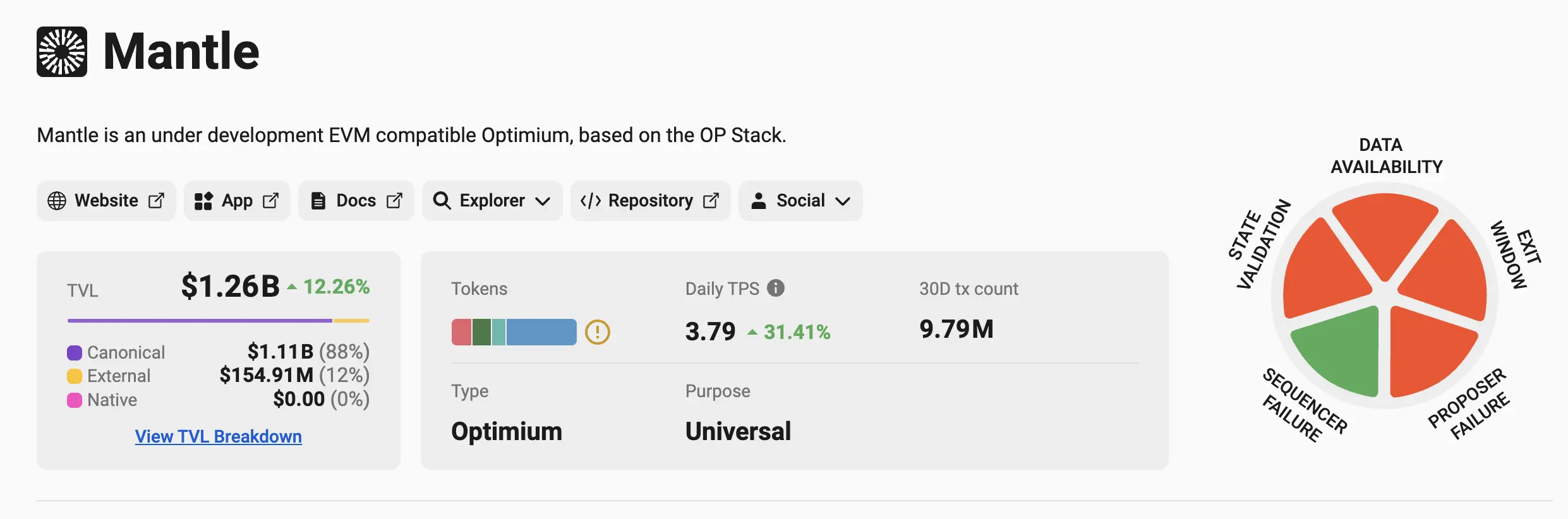The width and height of the screenshot is (1568, 519).
Task: Click the Data Availability red pie slice
Action: [x=1385, y=229]
